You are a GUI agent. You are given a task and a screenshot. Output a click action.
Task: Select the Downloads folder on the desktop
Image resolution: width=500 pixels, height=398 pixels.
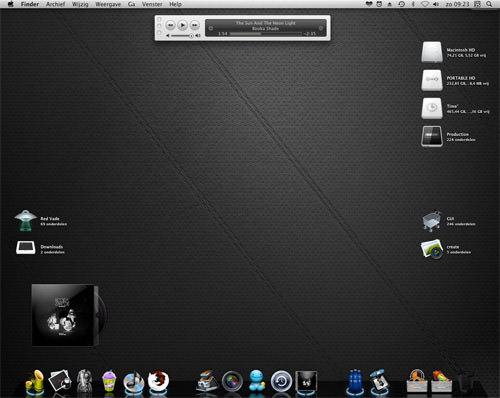(26, 248)
